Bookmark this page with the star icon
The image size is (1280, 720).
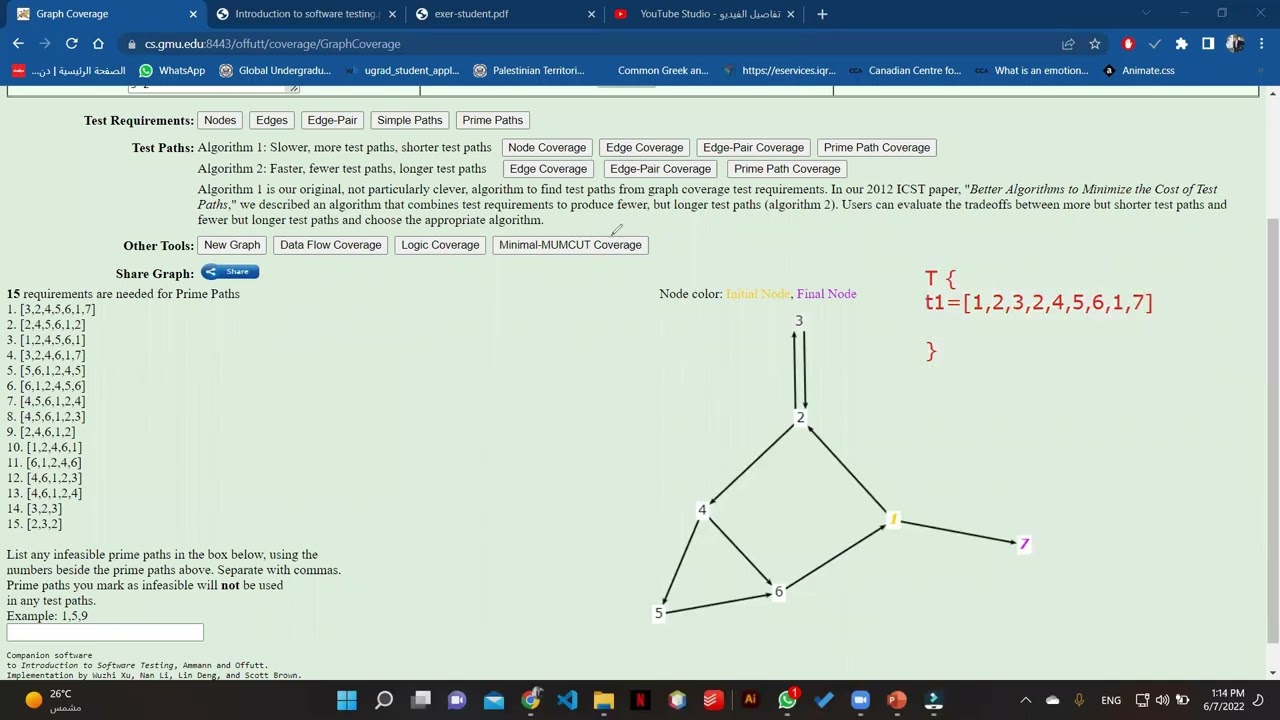coord(1095,44)
